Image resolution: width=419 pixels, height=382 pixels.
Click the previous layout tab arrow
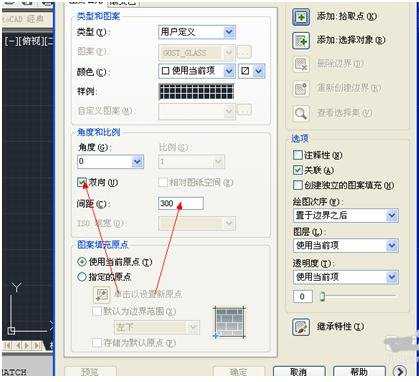click(x=18, y=345)
